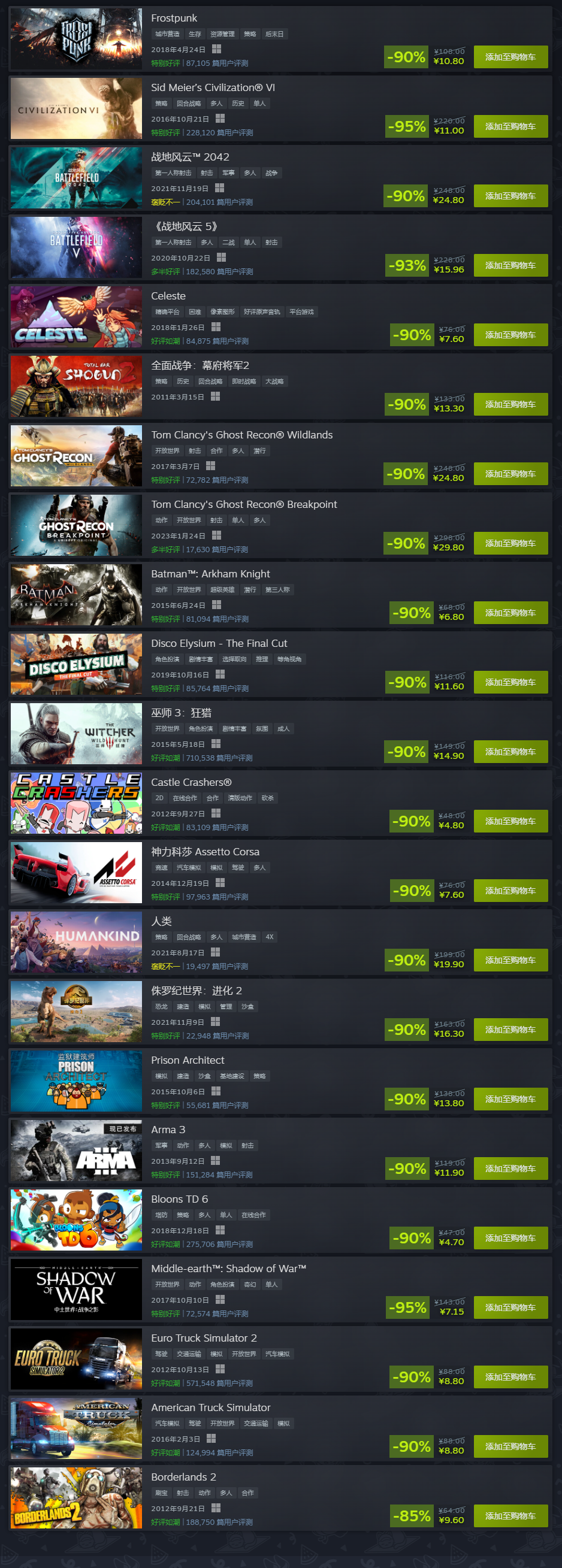Add Bloons TD 6 to the cart
The height and width of the screenshot is (1568, 562).
[510, 1237]
